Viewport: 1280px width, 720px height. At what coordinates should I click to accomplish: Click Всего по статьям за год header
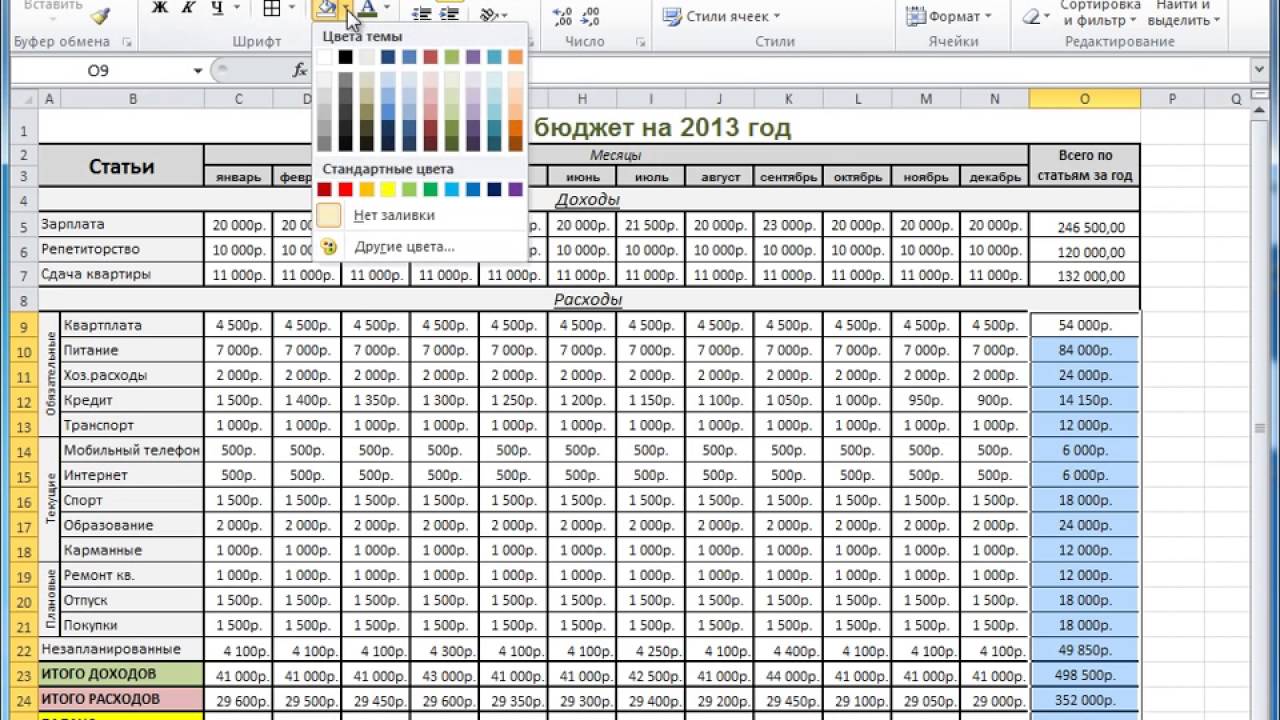click(x=1084, y=165)
